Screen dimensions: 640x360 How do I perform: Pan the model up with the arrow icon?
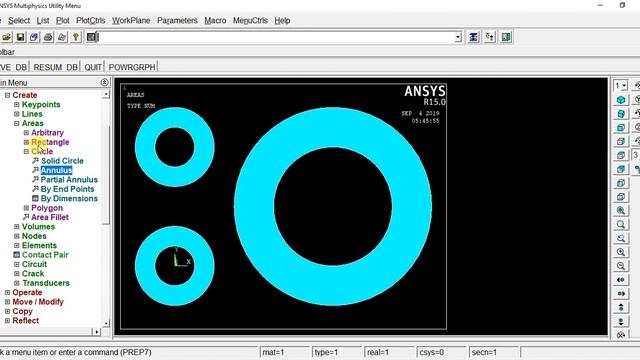click(621, 308)
